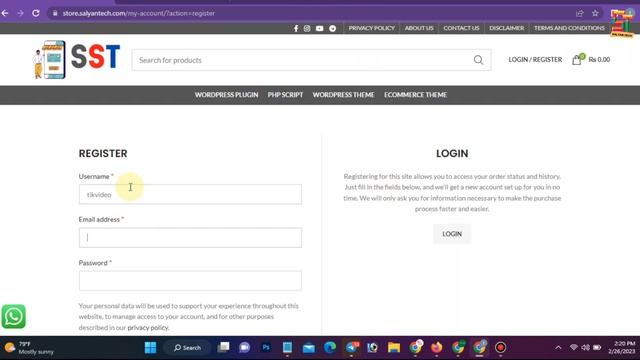Viewport: 640px width, 360px height.
Task: Click the browser forward arrow
Action: pyautogui.click(x=20, y=13)
